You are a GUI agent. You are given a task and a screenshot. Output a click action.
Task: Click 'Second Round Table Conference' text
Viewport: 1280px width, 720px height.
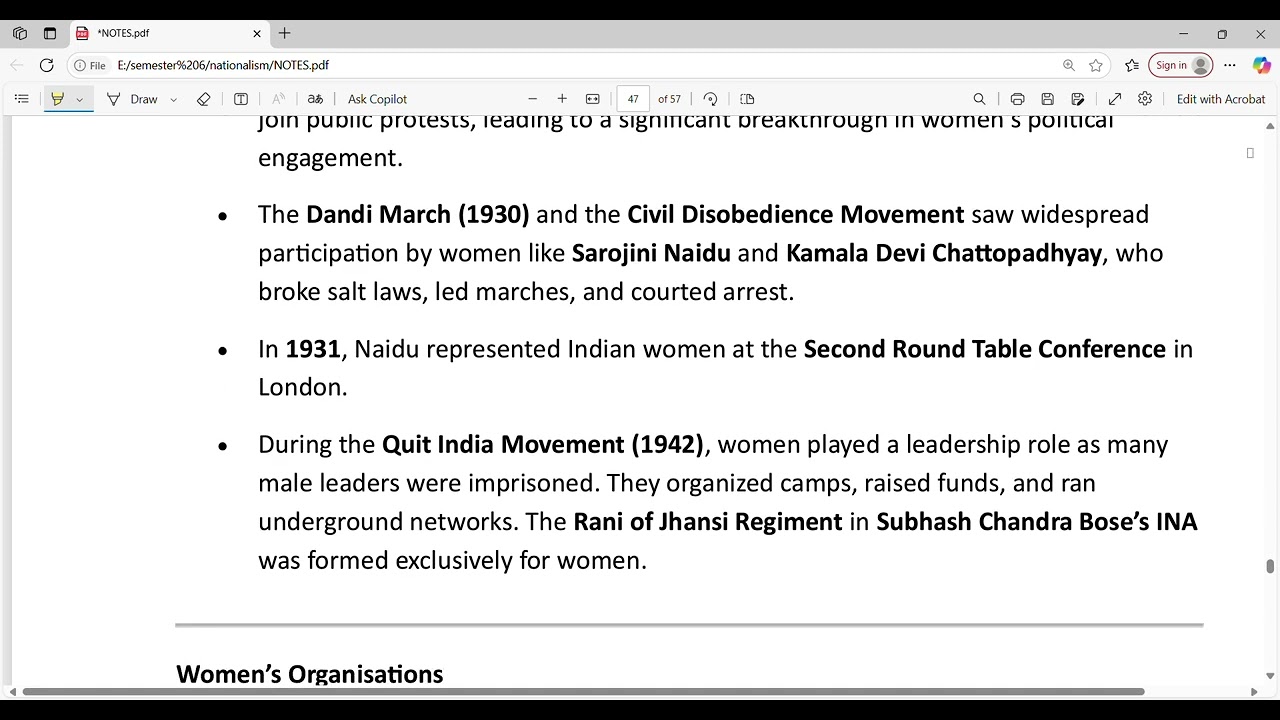coord(985,349)
